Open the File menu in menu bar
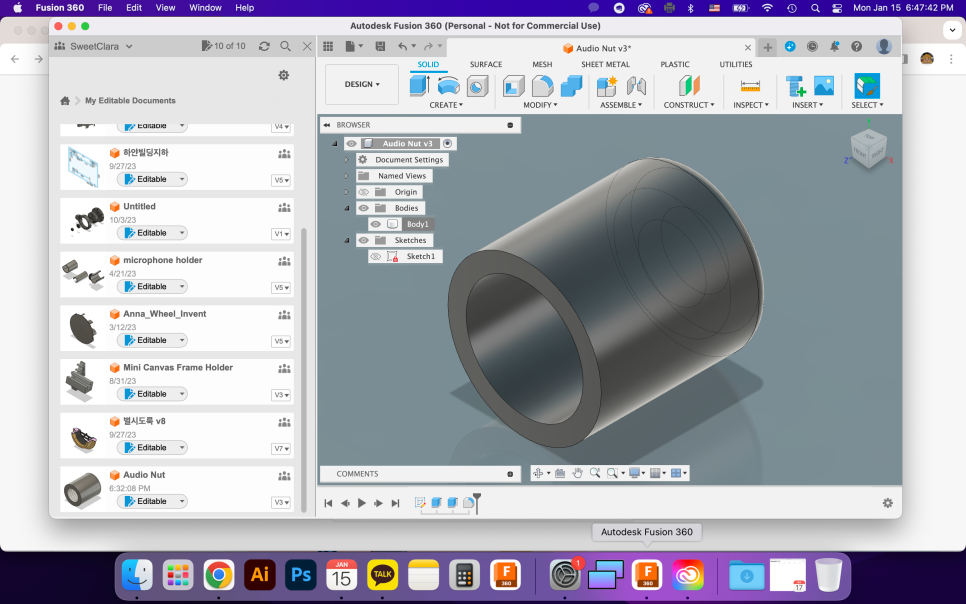966x604 pixels. (x=105, y=7)
